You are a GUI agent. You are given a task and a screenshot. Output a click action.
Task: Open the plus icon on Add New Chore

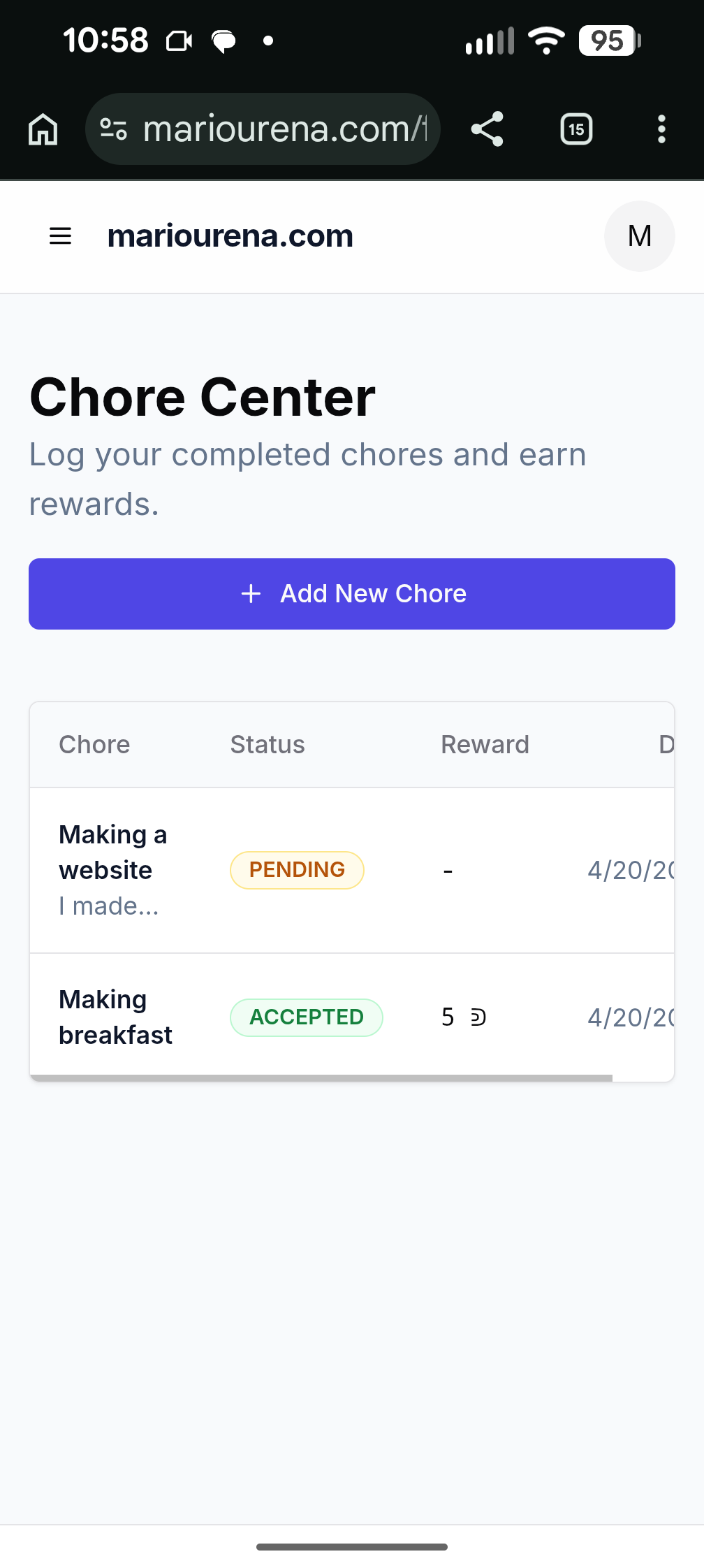[251, 593]
